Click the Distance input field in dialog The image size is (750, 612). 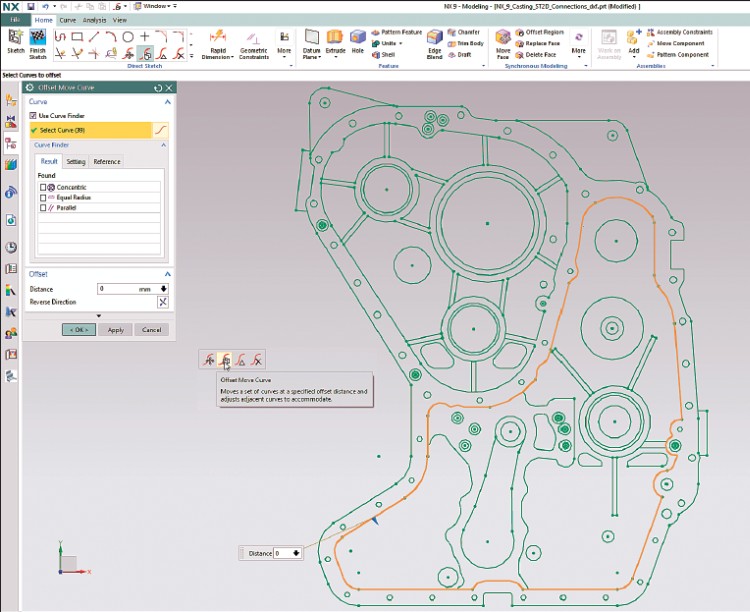116,288
